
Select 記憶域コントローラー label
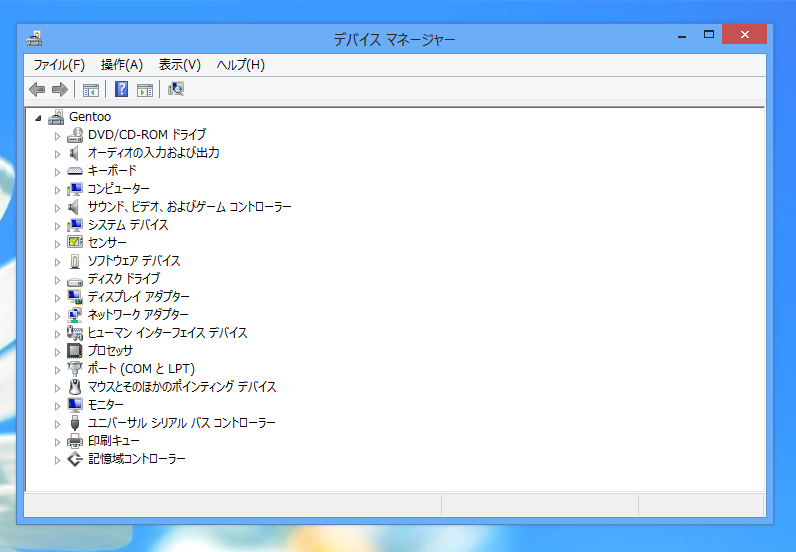click(x=137, y=459)
